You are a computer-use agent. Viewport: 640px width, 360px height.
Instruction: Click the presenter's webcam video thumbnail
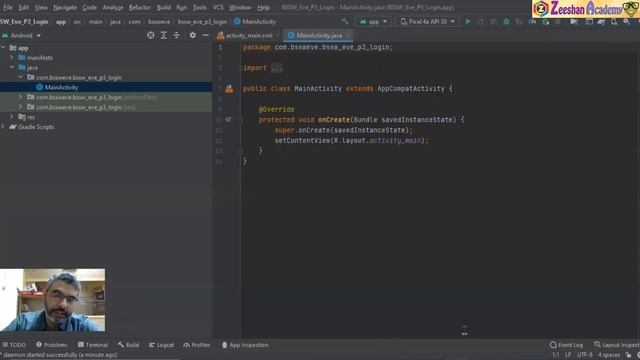(x=52, y=300)
